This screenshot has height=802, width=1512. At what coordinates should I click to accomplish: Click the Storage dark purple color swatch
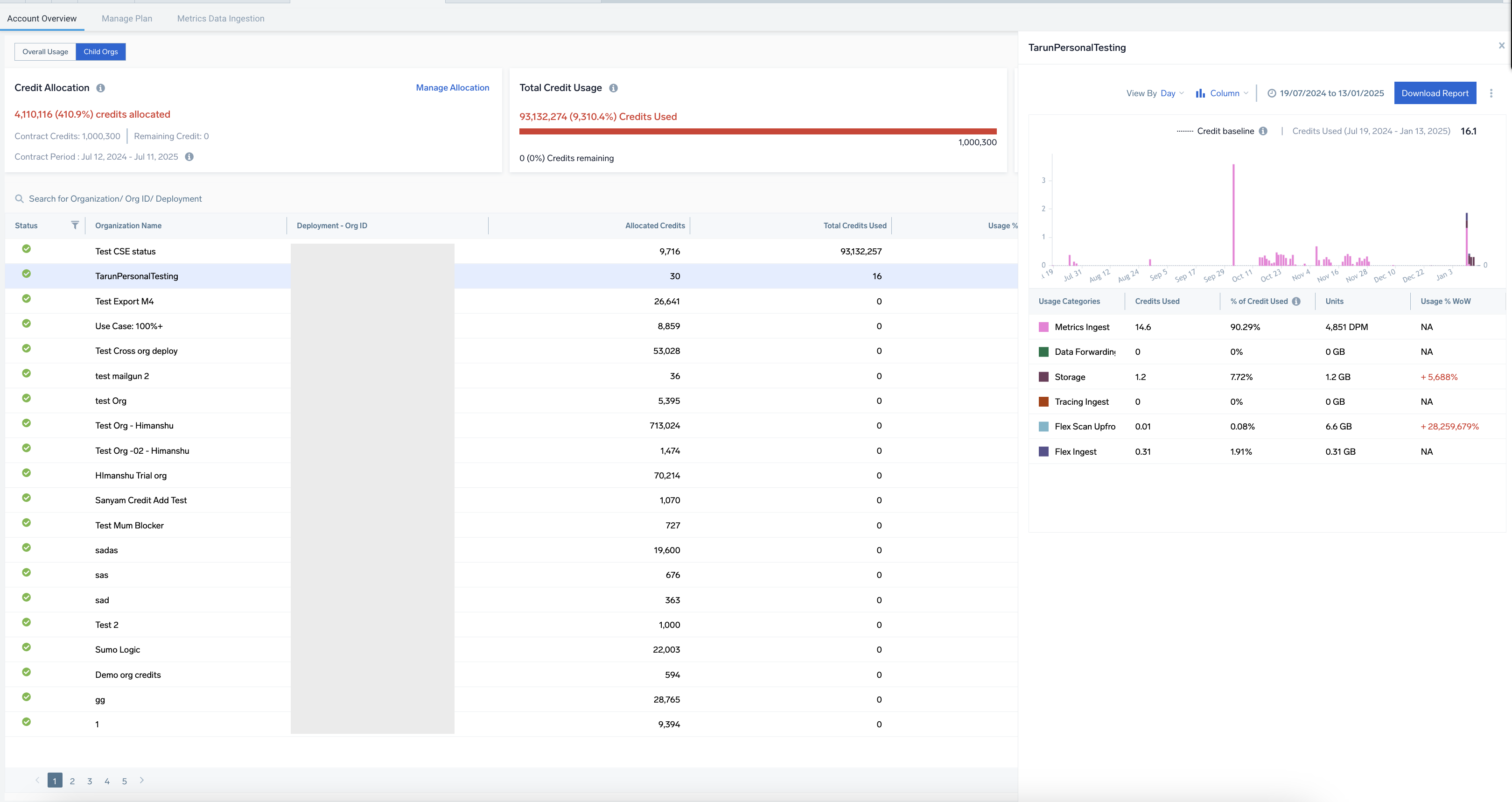(1043, 377)
